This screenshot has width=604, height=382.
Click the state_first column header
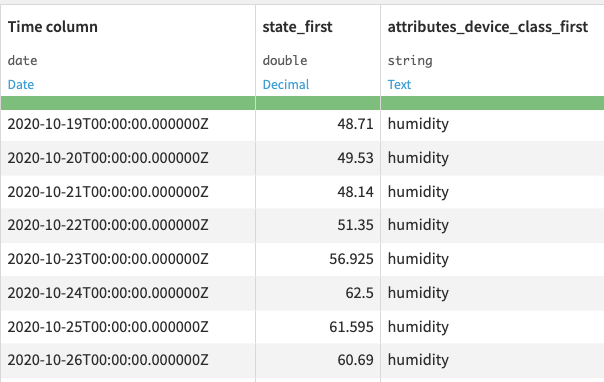click(x=297, y=27)
